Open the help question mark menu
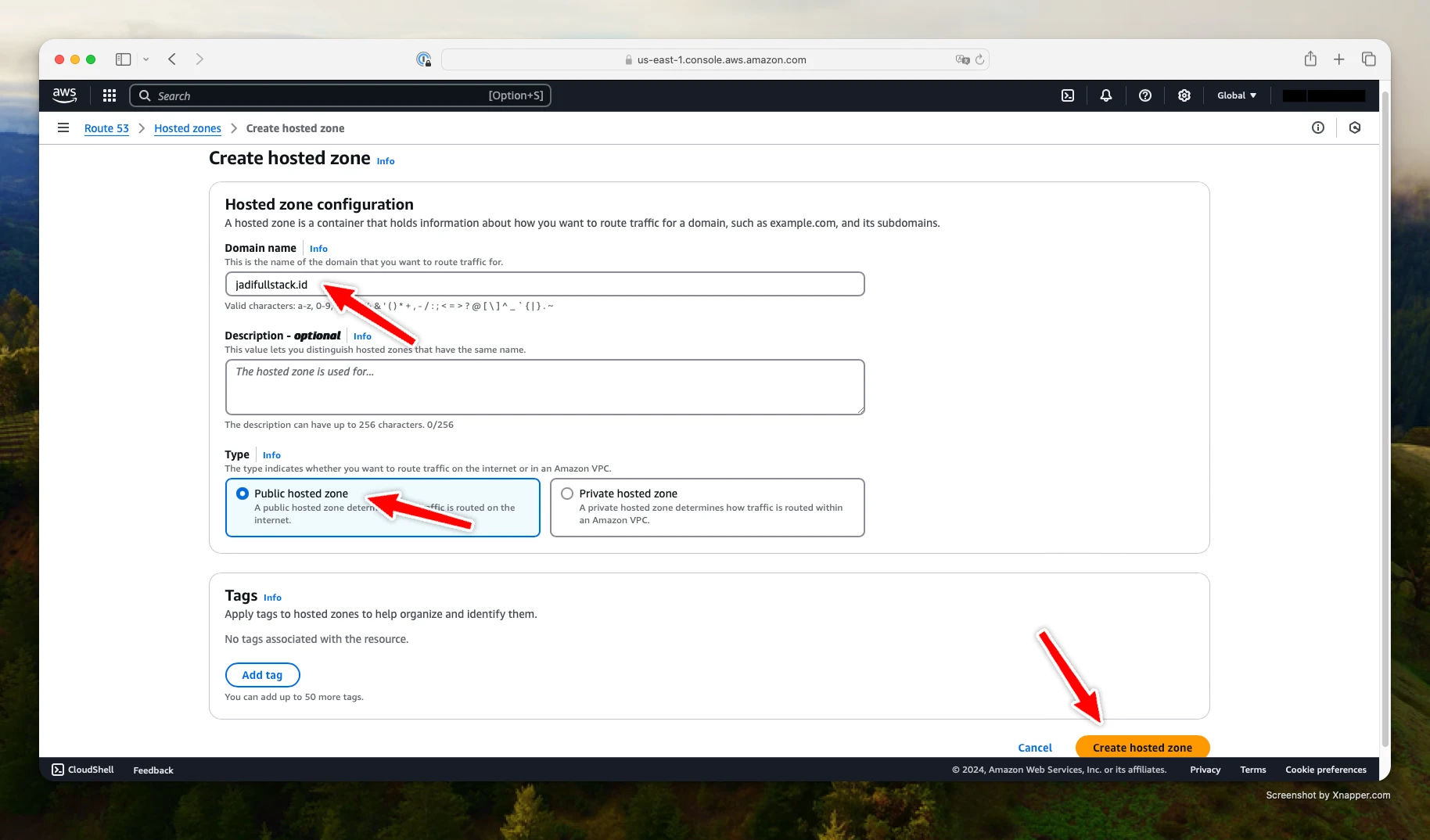Viewport: 1430px width, 840px height. (x=1145, y=95)
